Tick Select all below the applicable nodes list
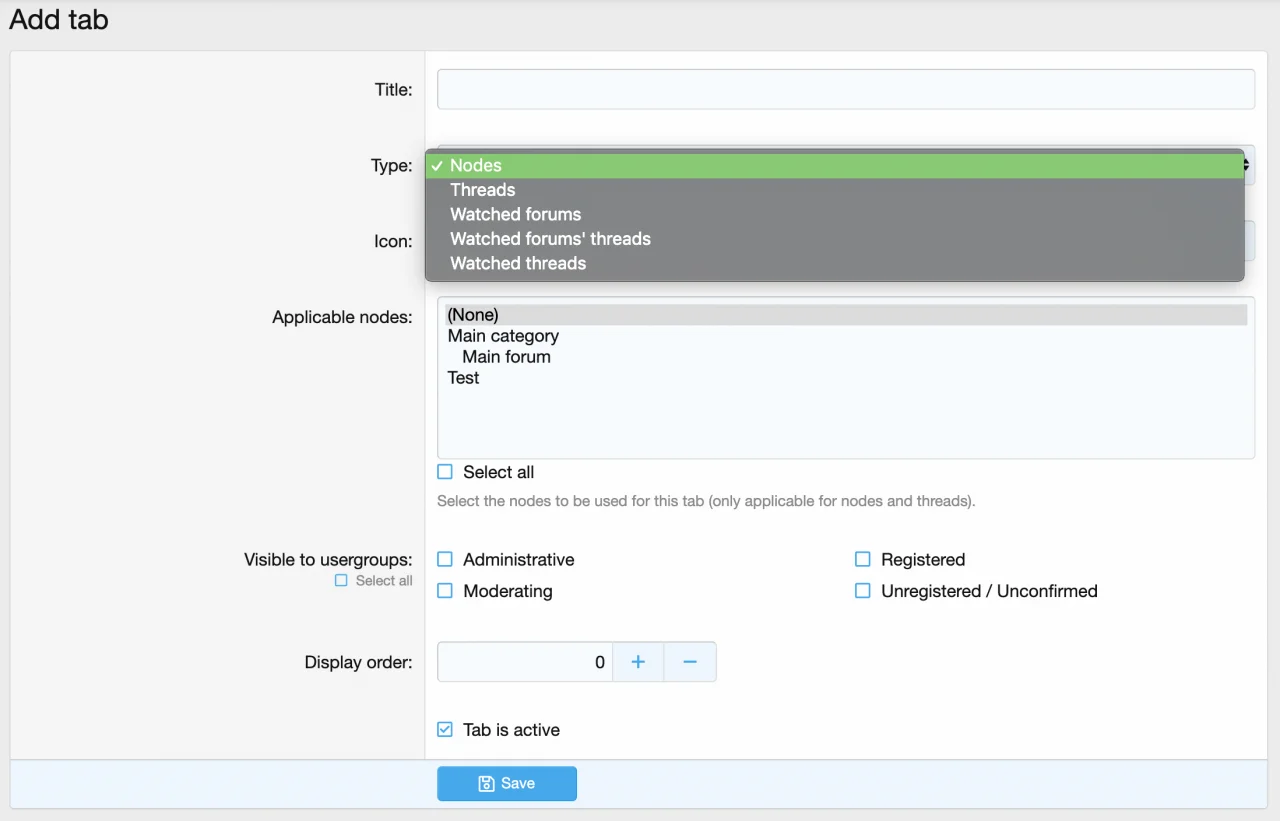This screenshot has width=1280, height=821. point(445,472)
